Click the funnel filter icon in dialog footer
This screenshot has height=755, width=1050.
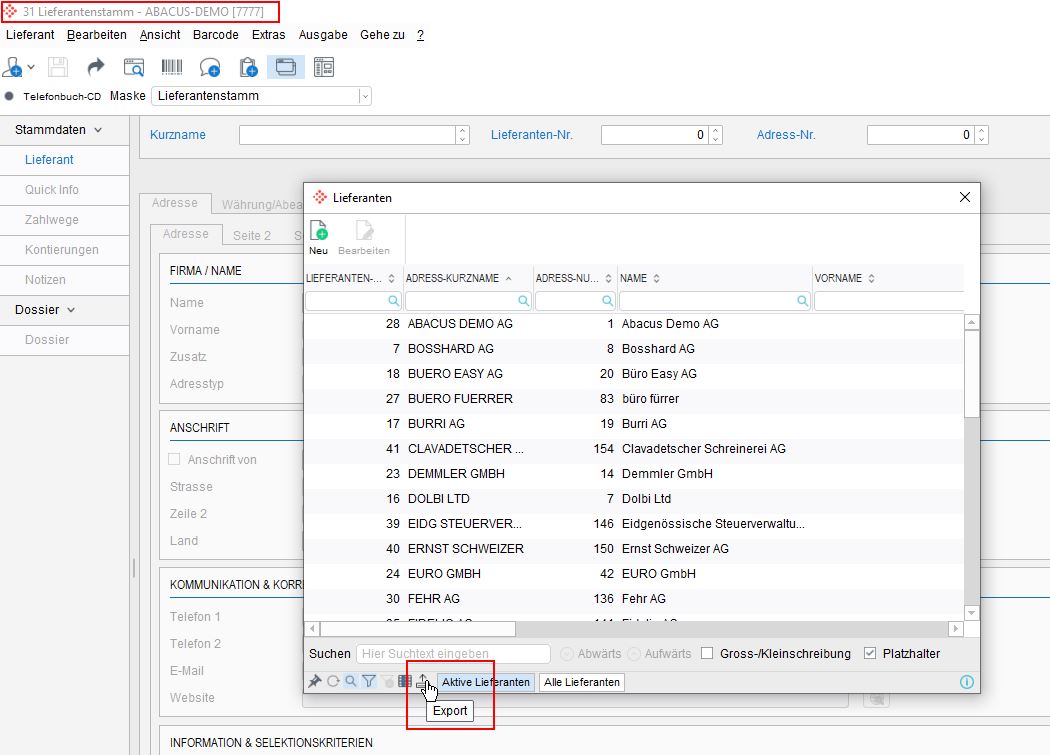[369, 682]
